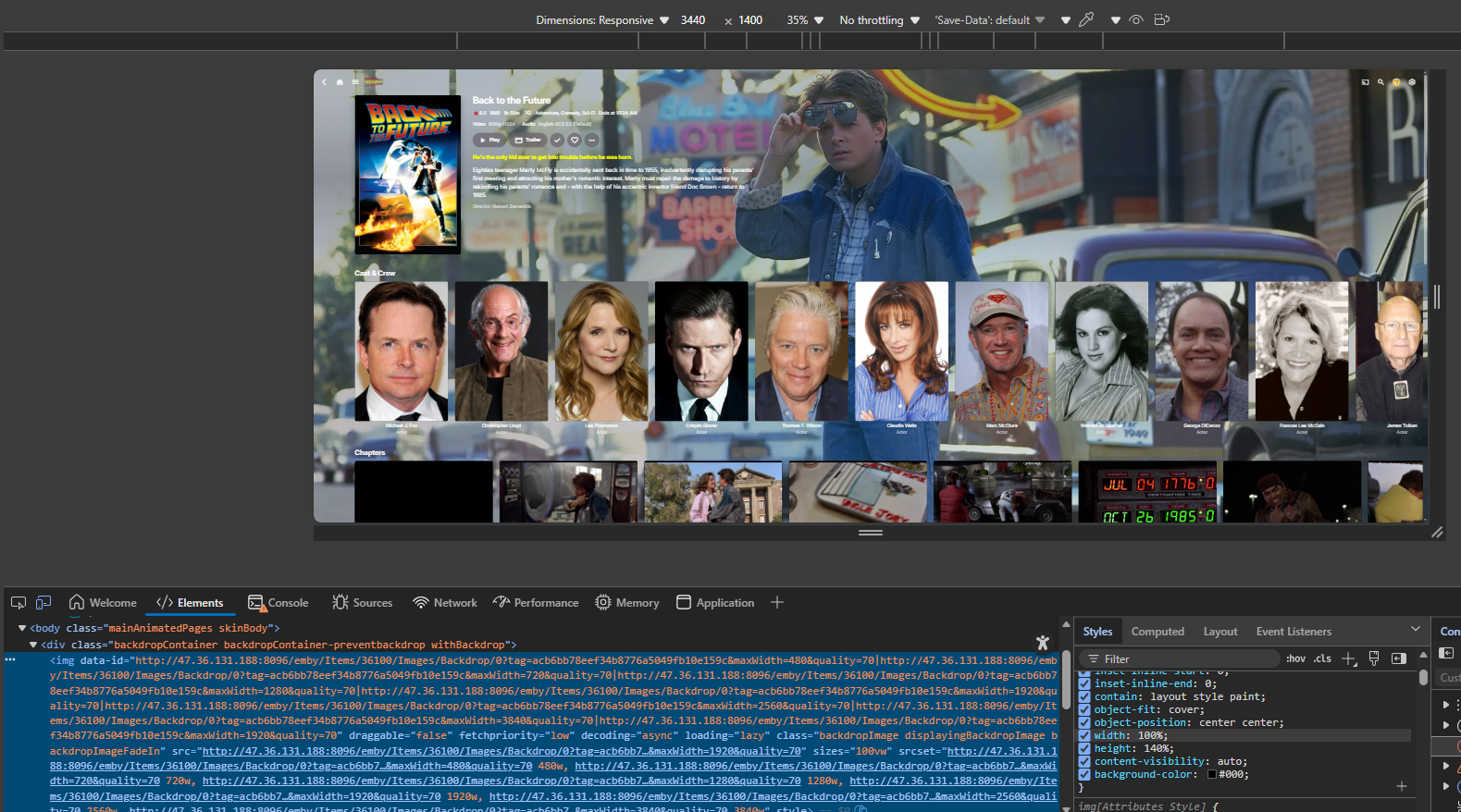Image resolution: width=1461 pixels, height=812 pixels.
Task: Toggle device emulation icon in DevTools
Action: tap(43, 602)
